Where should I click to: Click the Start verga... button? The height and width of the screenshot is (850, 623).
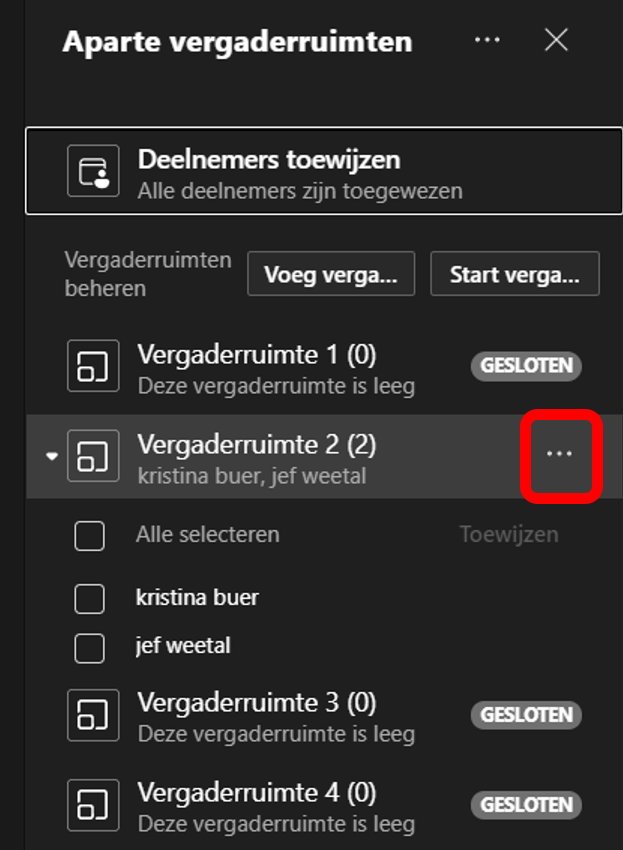515,274
